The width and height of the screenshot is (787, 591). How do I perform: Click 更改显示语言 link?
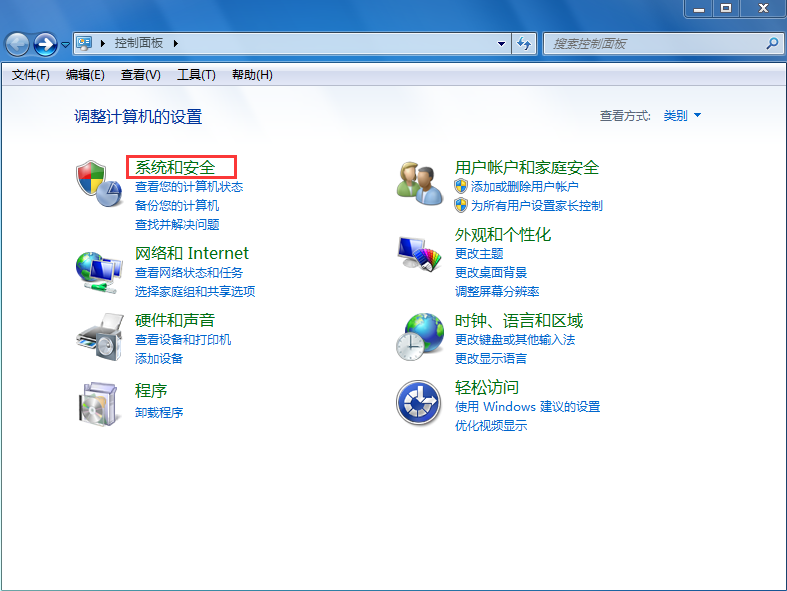[491, 359]
